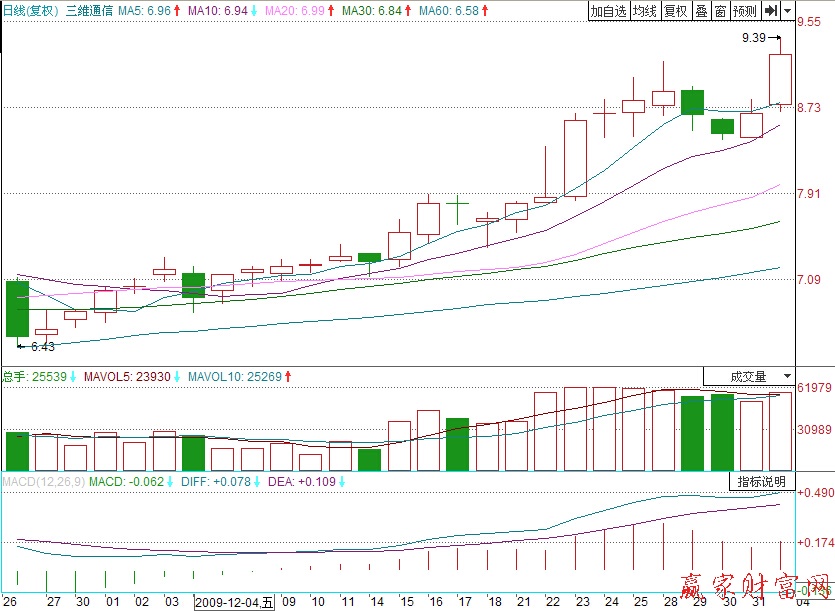The height and width of the screenshot is (611, 835).
Task: Select the MACD(12,26,9) parameter label
Action: click(41, 482)
